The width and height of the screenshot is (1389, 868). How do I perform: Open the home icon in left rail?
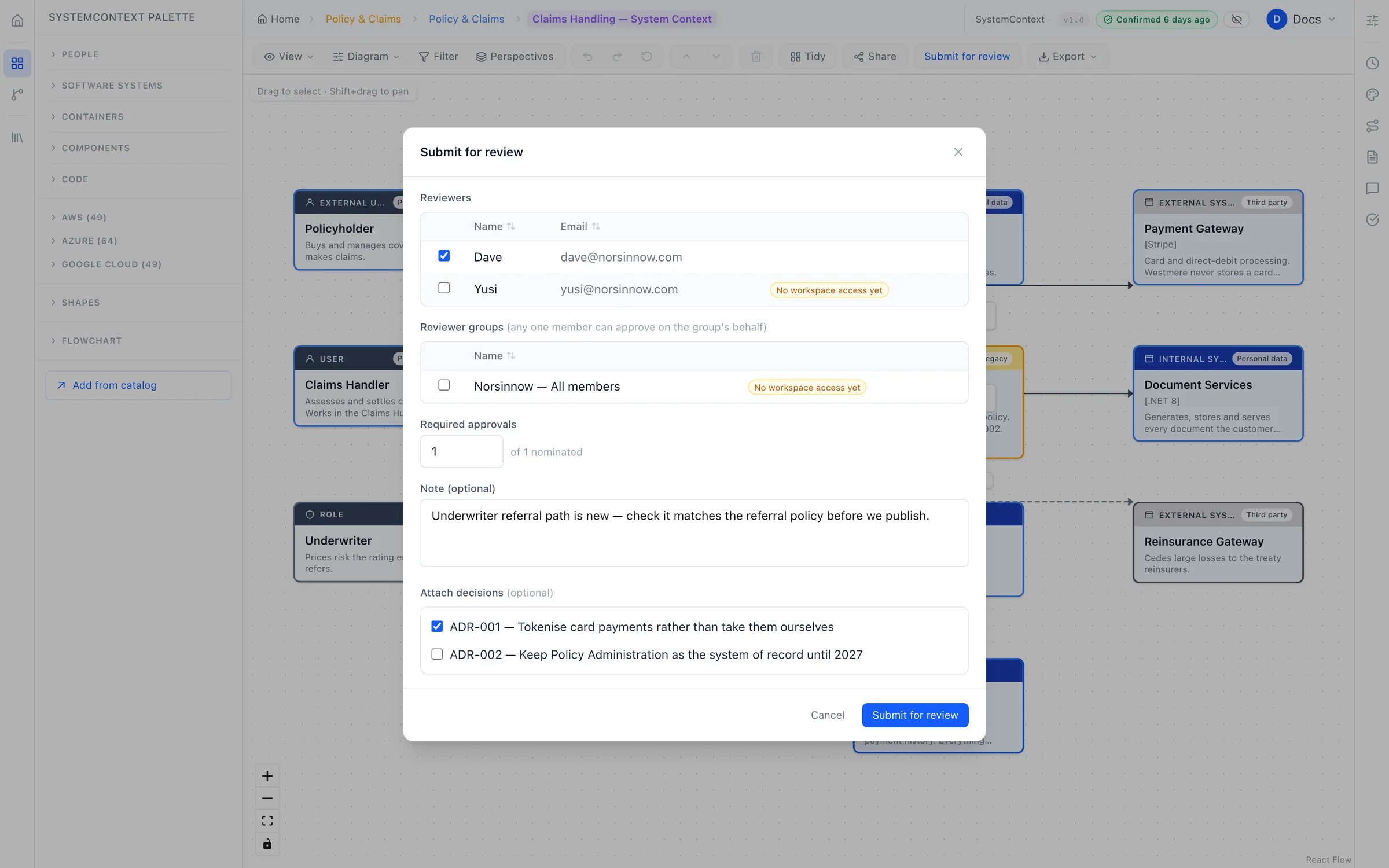17,21
